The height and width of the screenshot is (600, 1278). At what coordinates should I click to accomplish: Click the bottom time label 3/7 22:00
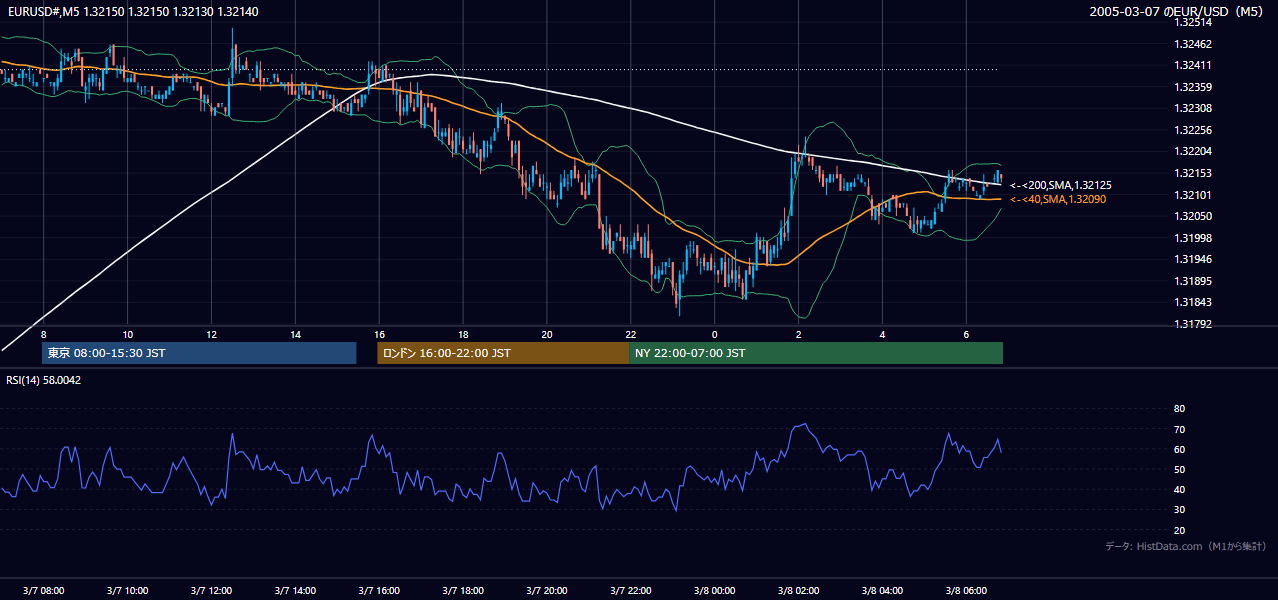click(x=631, y=591)
